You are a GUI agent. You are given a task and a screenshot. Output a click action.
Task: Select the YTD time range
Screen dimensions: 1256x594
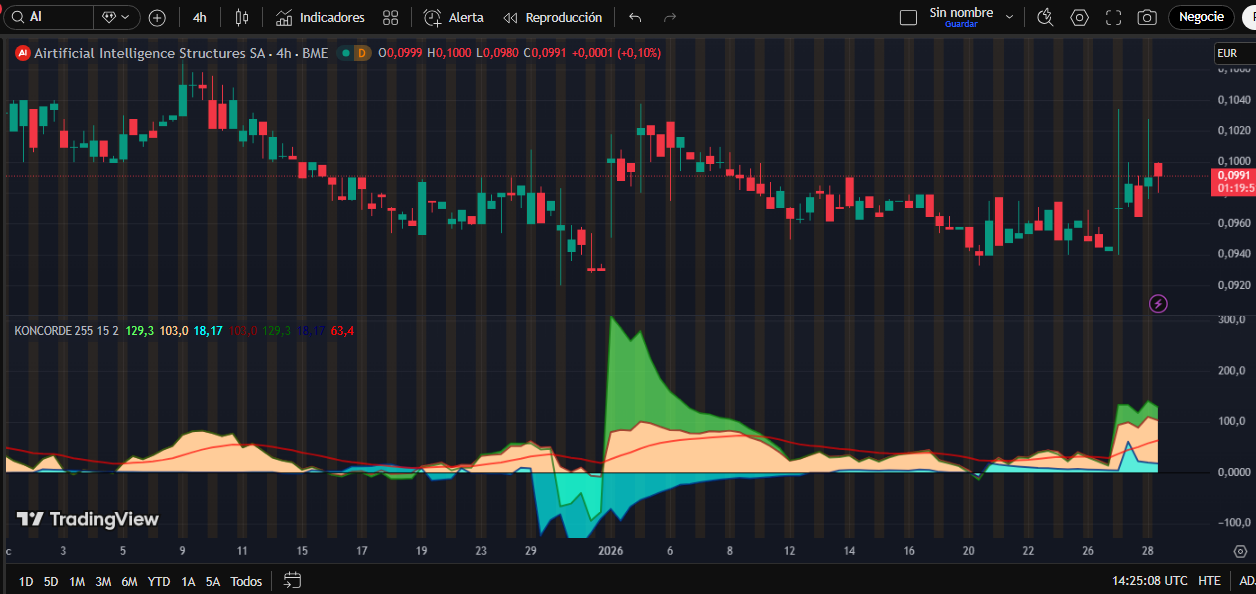click(x=158, y=581)
